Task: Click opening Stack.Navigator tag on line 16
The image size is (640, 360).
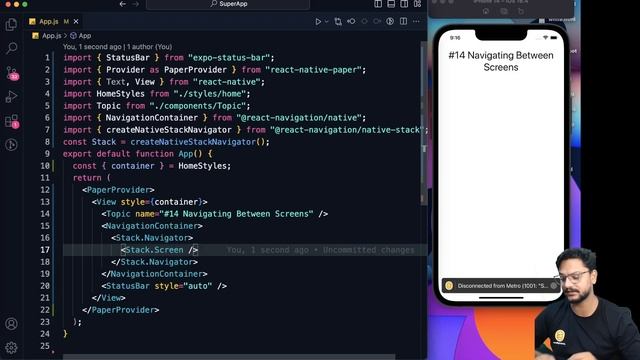Action: [152, 238]
